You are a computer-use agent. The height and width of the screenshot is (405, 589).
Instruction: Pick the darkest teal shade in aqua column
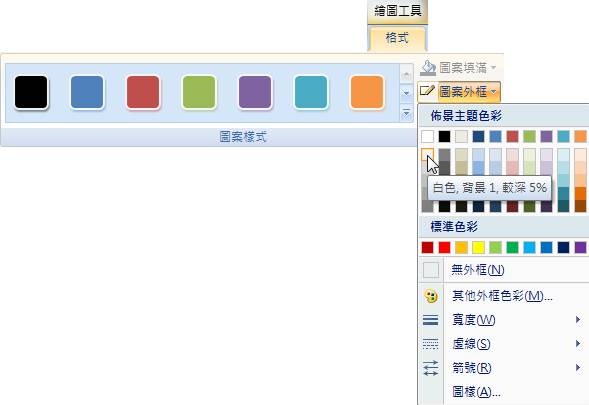[x=563, y=206]
